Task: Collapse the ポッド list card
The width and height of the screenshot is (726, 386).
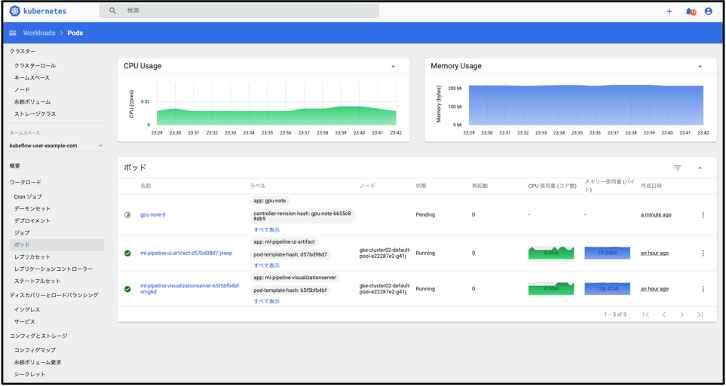Action: point(700,168)
